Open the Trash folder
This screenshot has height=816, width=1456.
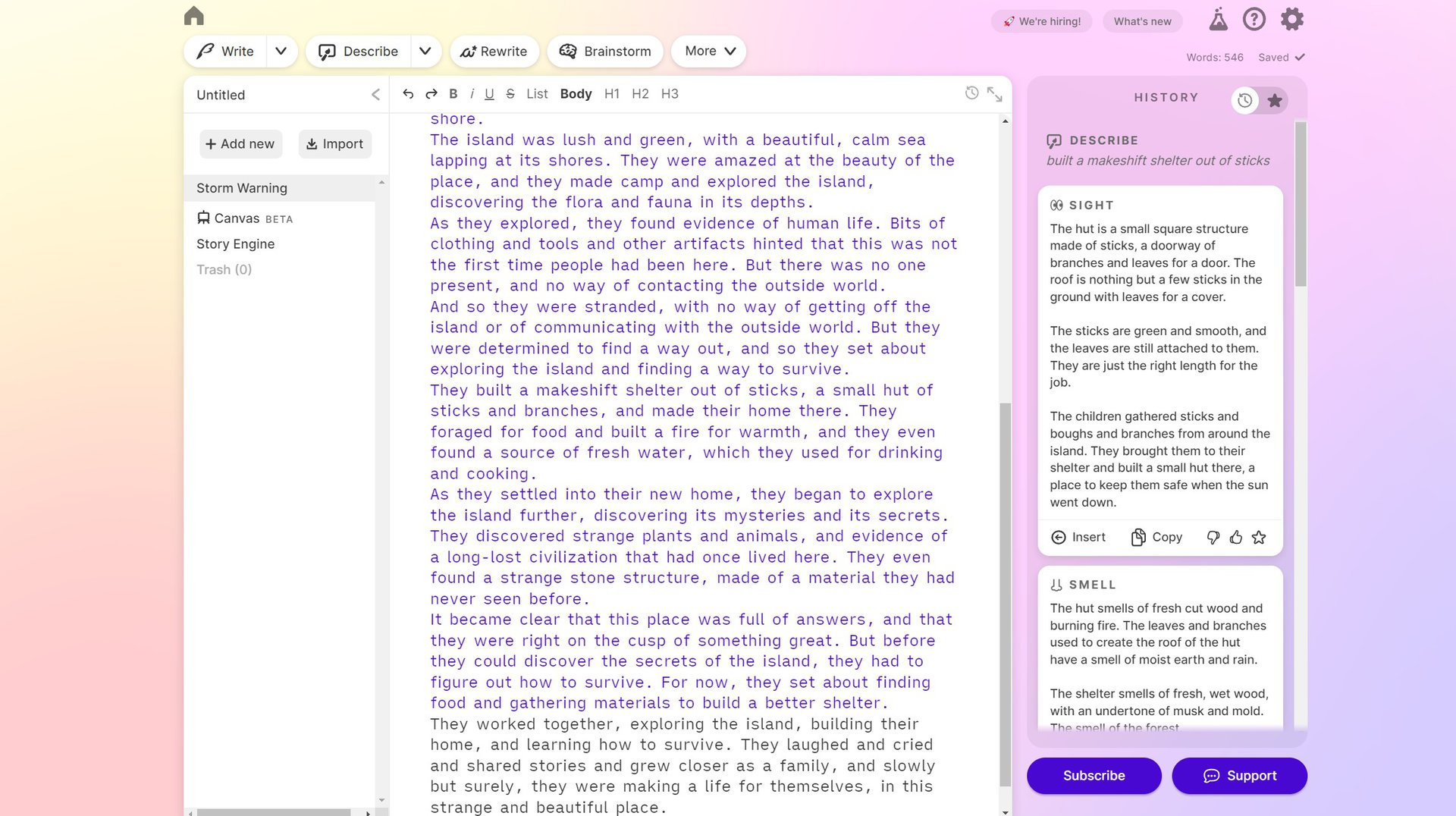coord(224,270)
